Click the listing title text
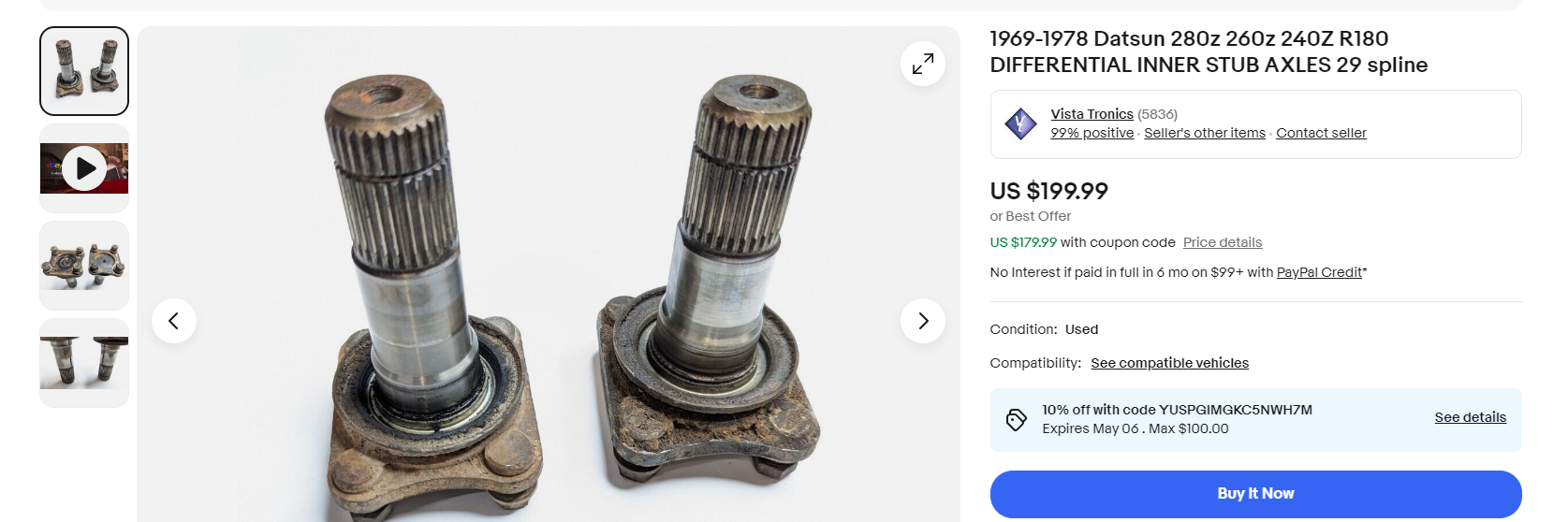Screen dimensions: 1568x522 click(x=1209, y=51)
